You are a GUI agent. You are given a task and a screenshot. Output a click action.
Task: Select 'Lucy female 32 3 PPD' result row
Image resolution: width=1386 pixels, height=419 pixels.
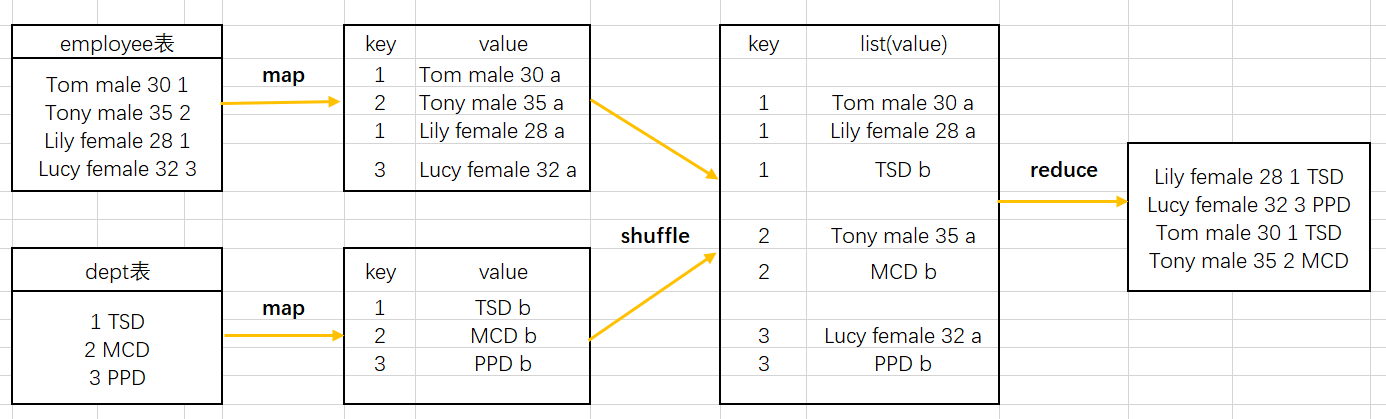(x=1248, y=205)
